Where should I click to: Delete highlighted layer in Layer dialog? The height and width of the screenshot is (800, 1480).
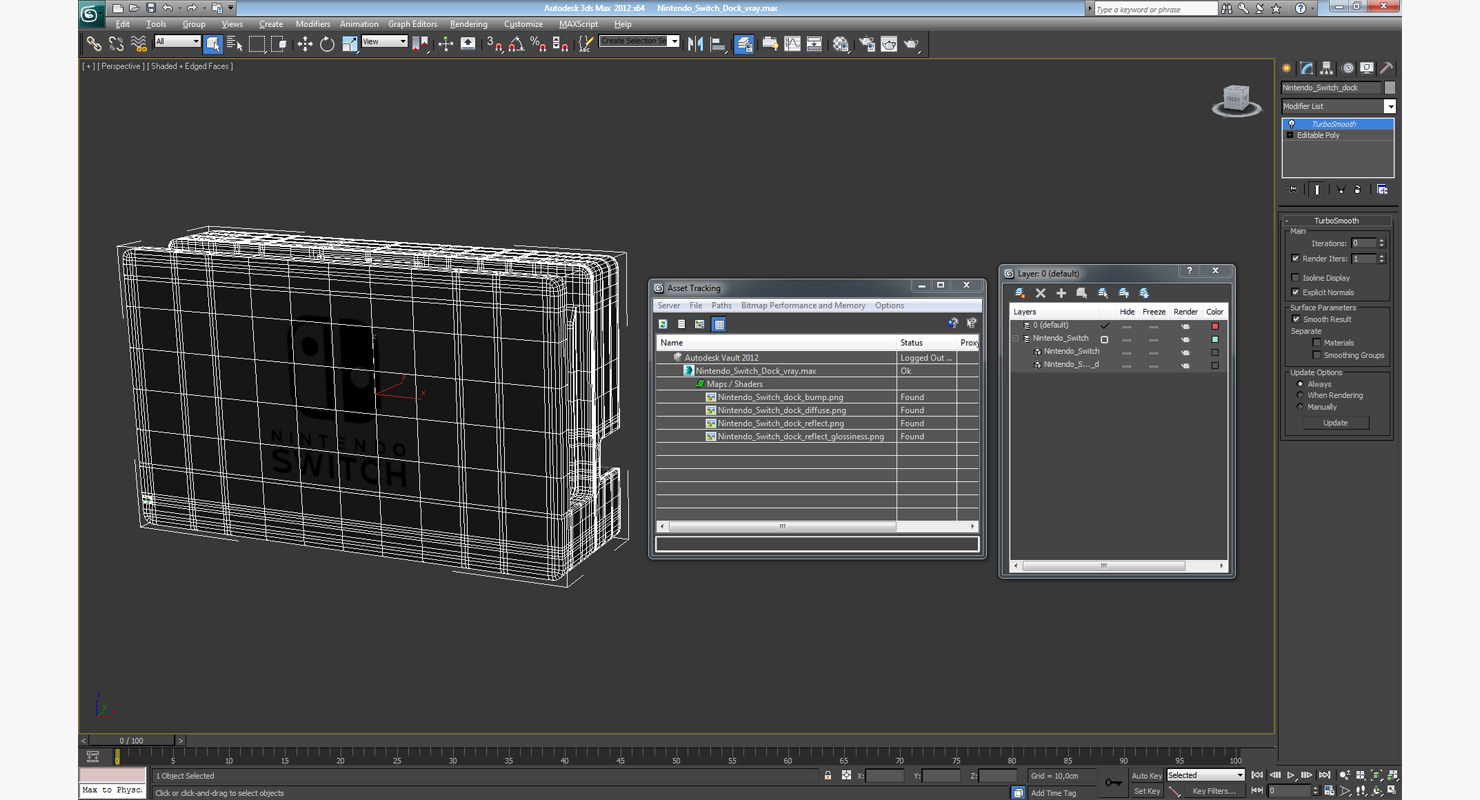[1040, 293]
